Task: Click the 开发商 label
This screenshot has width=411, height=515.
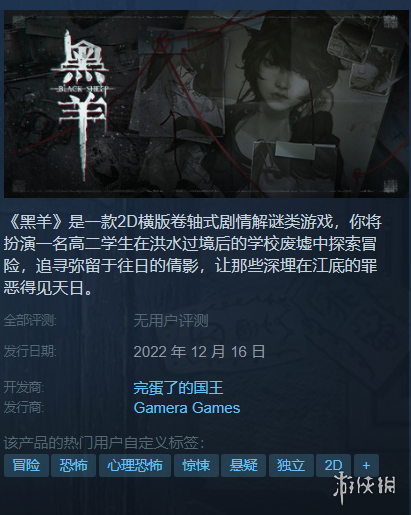Action: click(x=24, y=388)
